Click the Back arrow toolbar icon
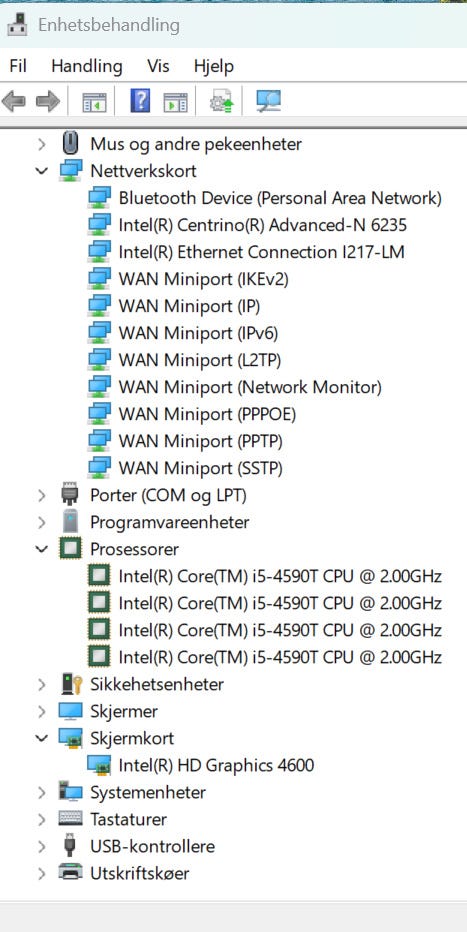Image resolution: width=467 pixels, height=932 pixels. click(14, 102)
